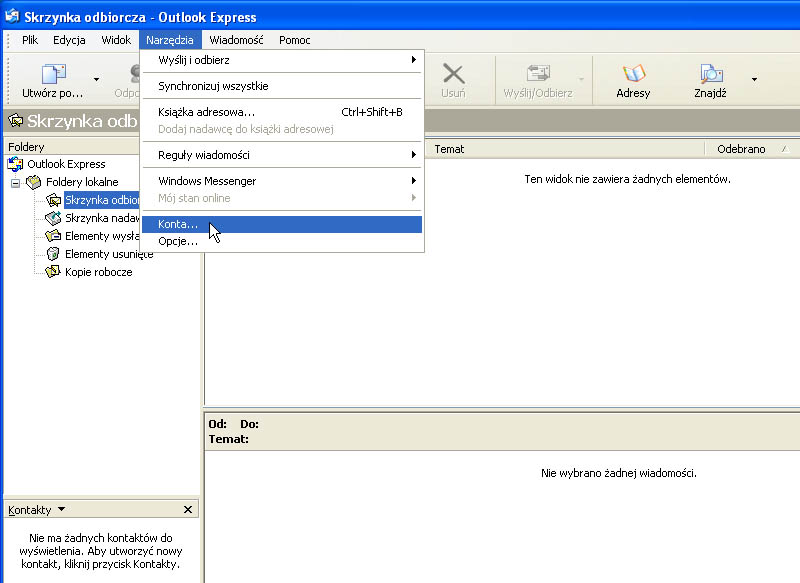Select Książka adresowa... menu entry

pyautogui.click(x=282, y=112)
